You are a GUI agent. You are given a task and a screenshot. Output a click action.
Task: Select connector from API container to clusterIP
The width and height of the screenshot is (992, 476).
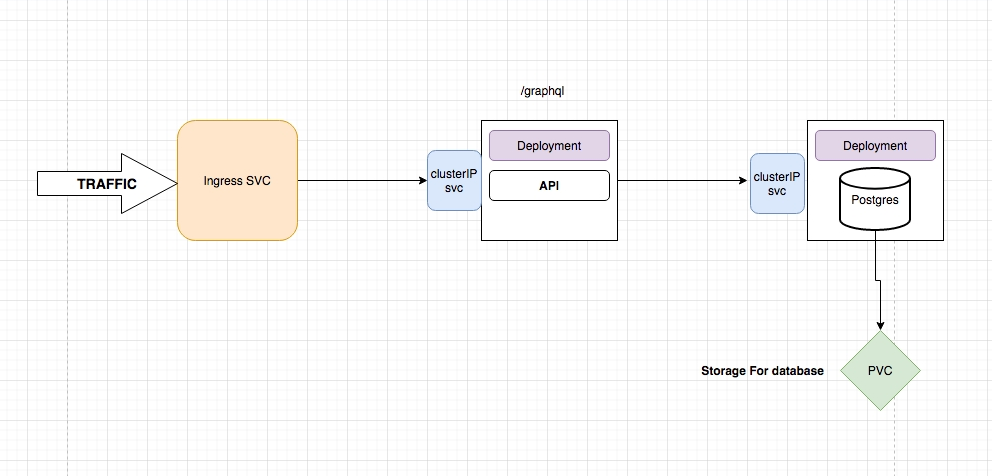[683, 180]
